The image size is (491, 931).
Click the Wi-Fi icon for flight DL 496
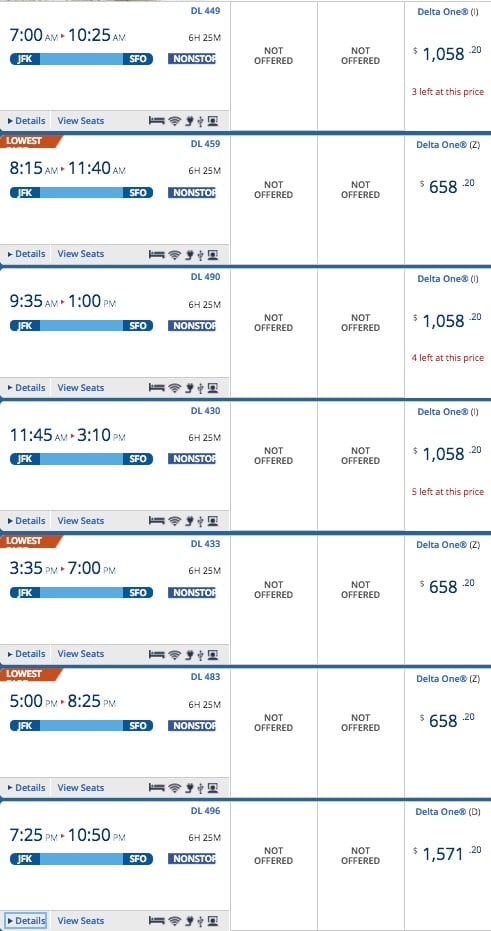pos(174,921)
